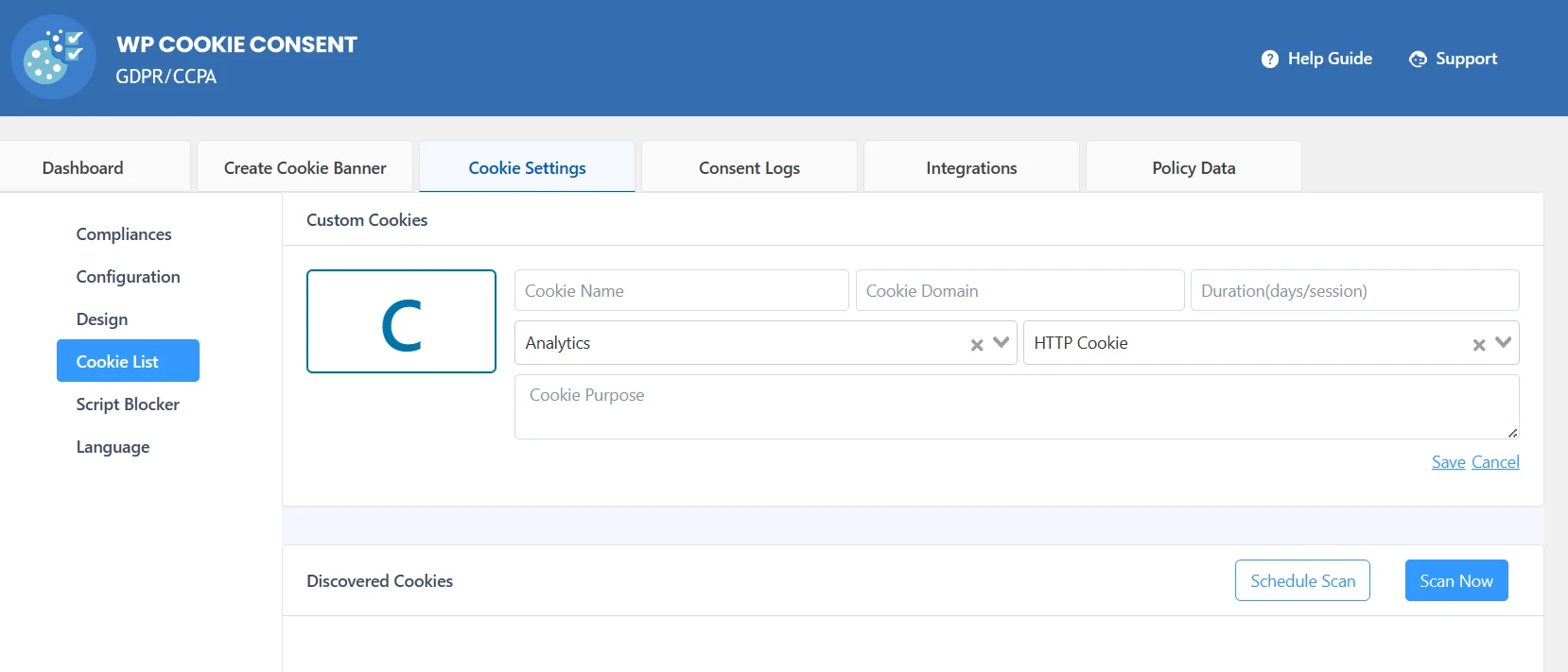Select Cookie List in the sidebar
1568x672 pixels.
[128, 360]
